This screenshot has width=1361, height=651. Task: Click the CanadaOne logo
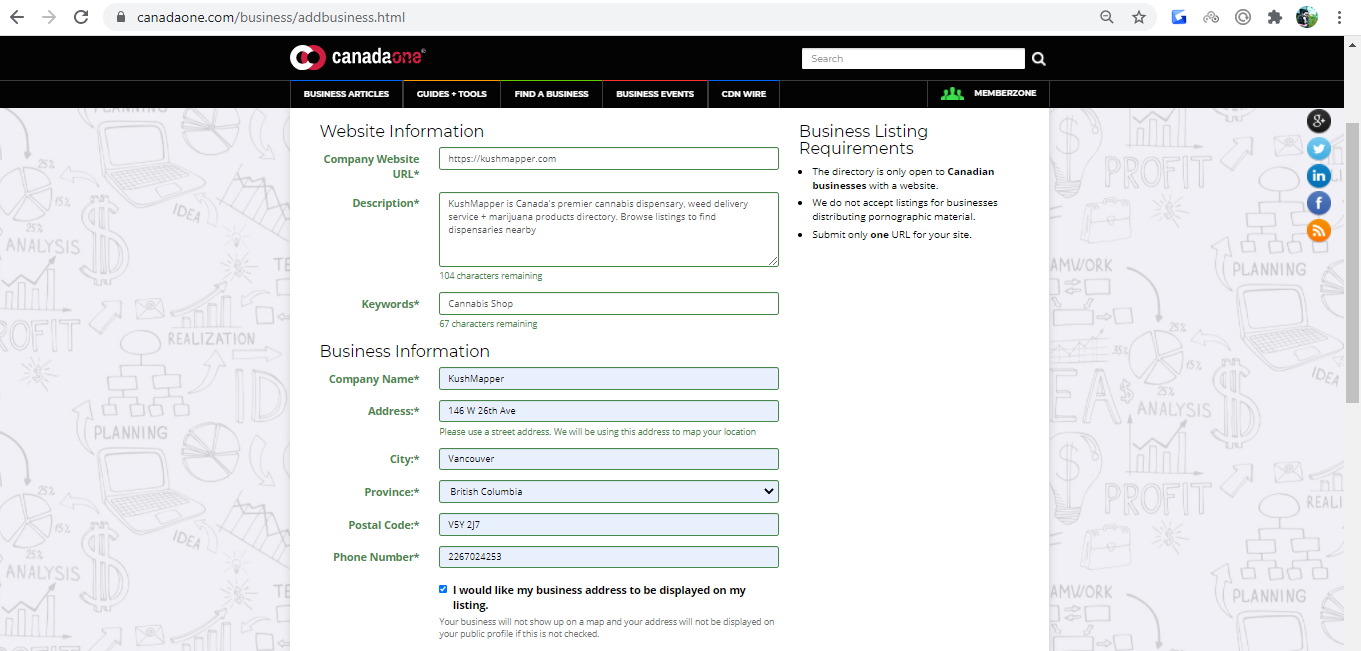pyautogui.click(x=358, y=57)
